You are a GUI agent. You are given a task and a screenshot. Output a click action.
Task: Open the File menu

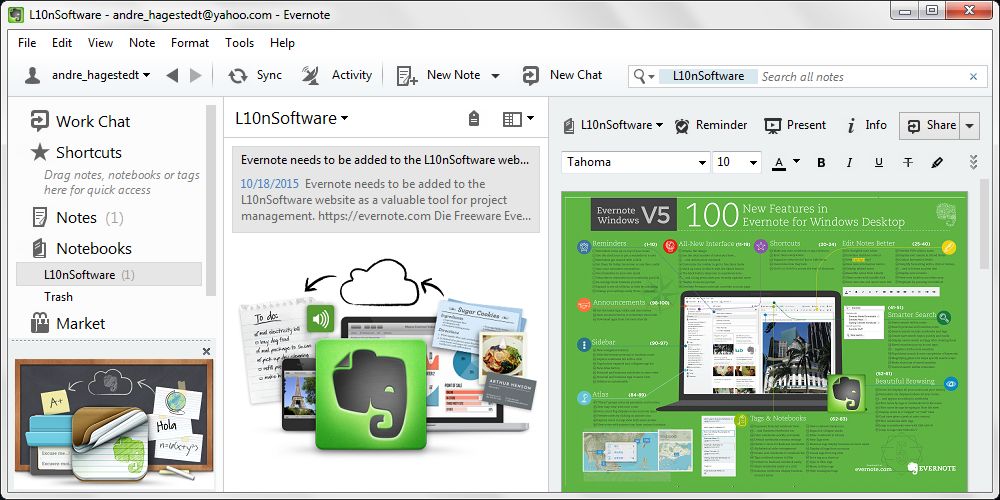27,43
